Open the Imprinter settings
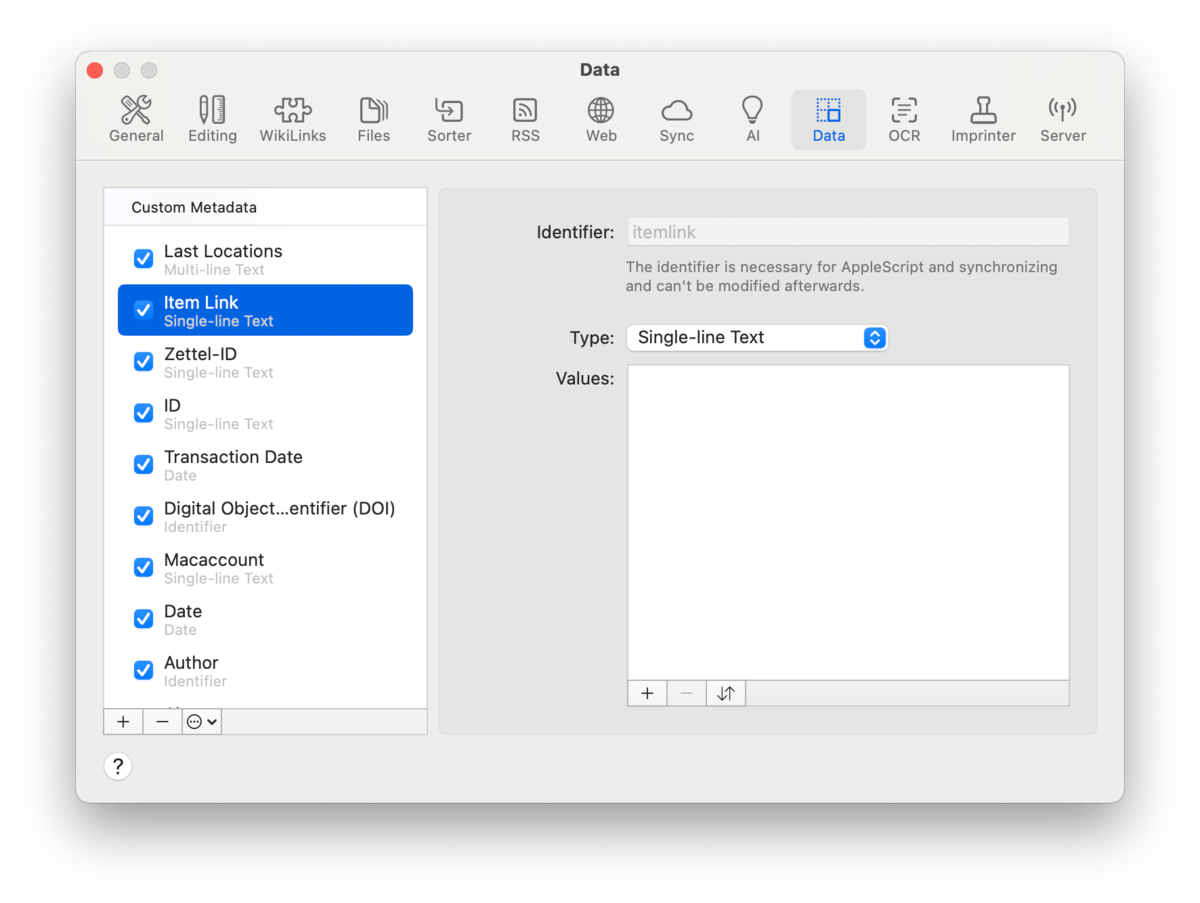Viewport: 1200px width, 903px height. (x=983, y=119)
